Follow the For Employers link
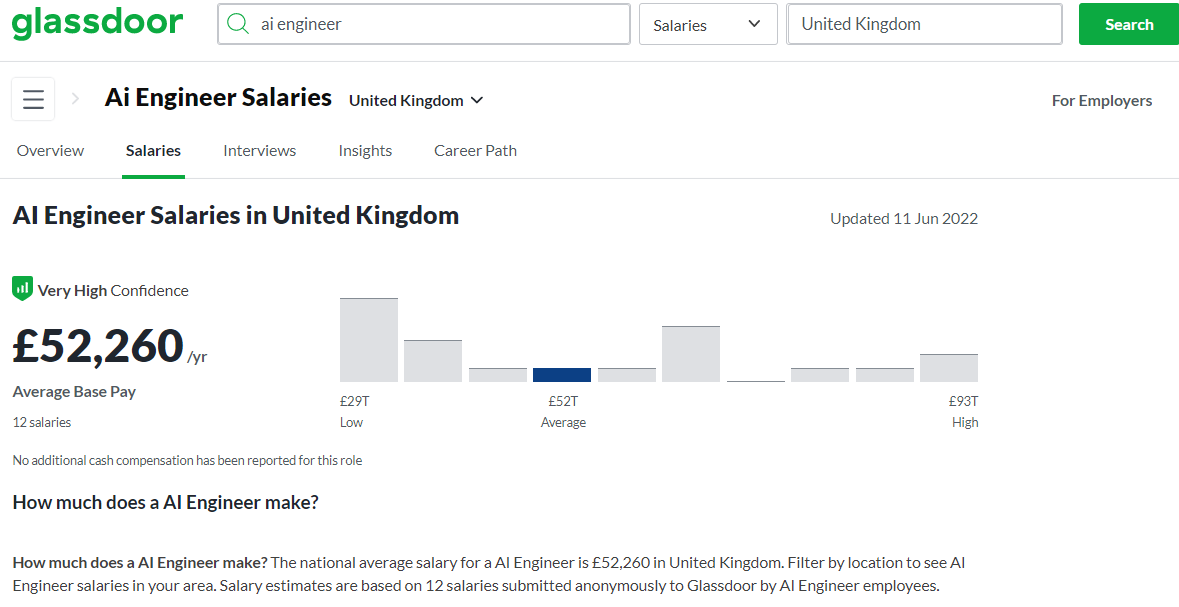The width and height of the screenshot is (1179, 607). pyautogui.click(x=1101, y=101)
